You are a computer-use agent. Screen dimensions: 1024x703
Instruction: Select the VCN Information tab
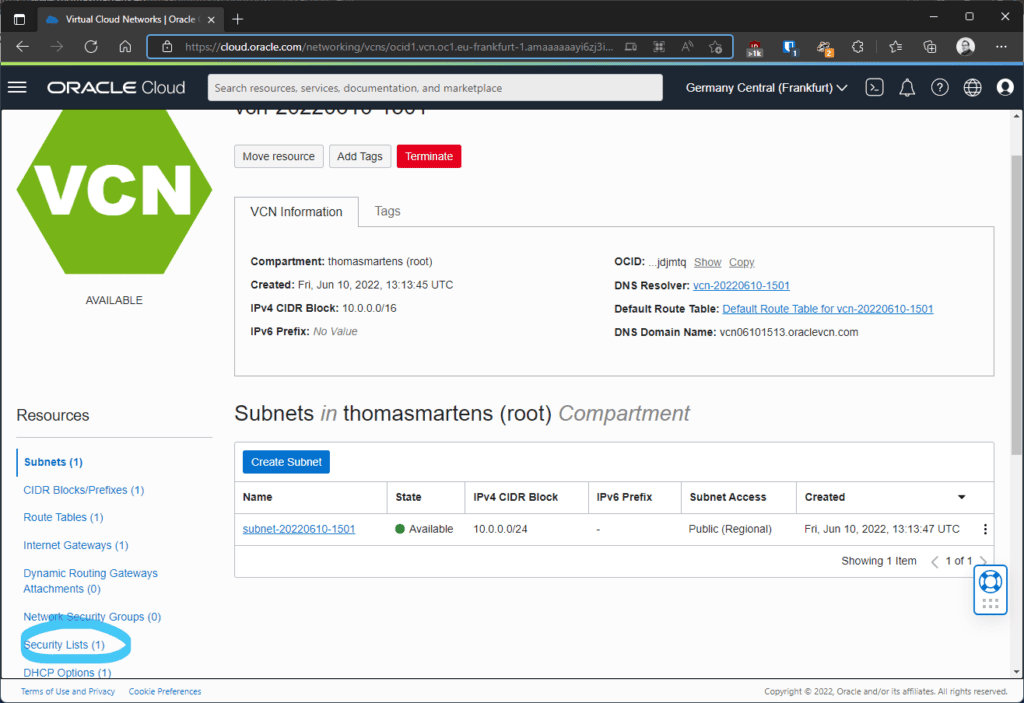[x=296, y=212]
